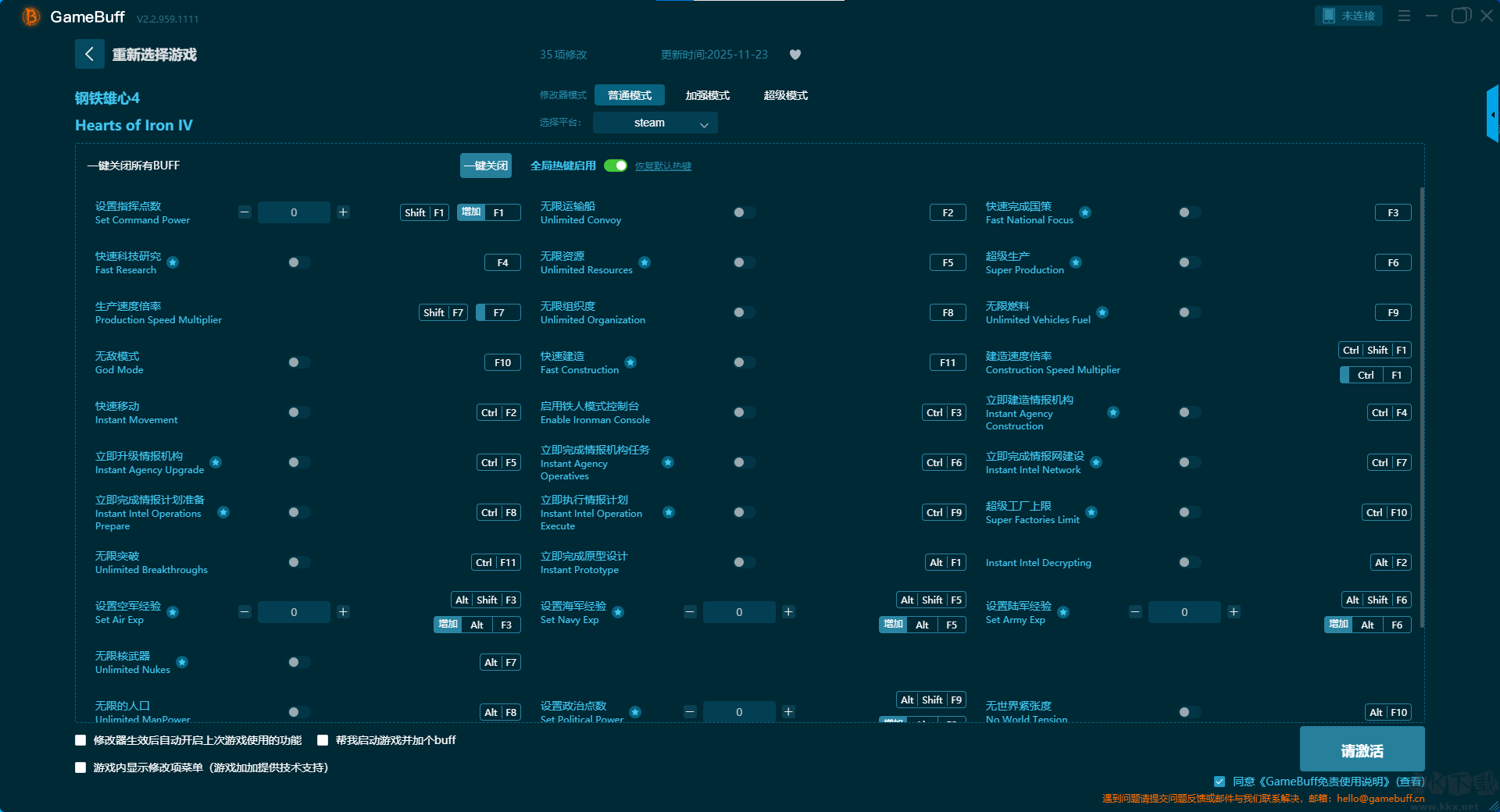This screenshot has width=1500, height=812.
Task: Uncheck the GameBuff disclaimer agreement checkbox
Action: (x=1220, y=782)
